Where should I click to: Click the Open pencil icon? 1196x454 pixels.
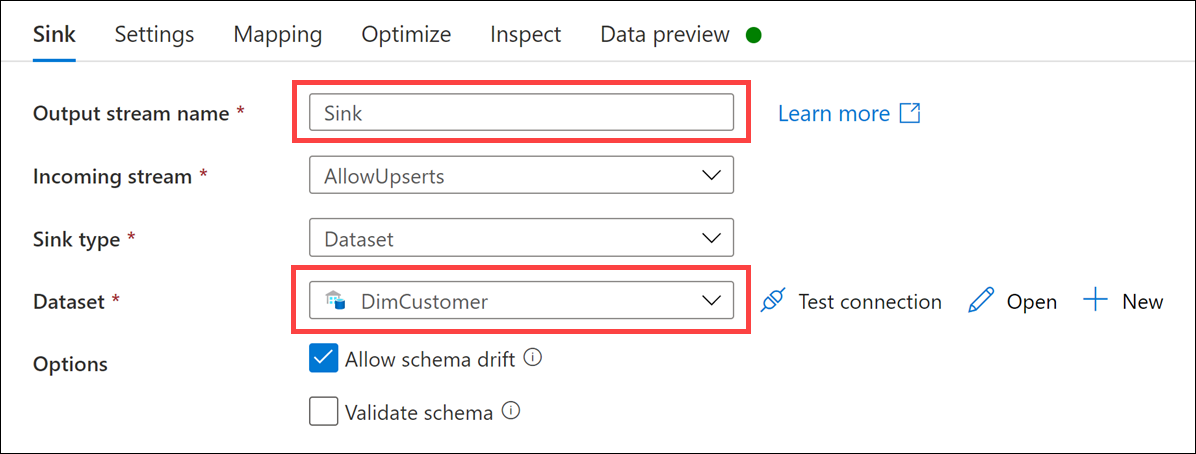981,301
